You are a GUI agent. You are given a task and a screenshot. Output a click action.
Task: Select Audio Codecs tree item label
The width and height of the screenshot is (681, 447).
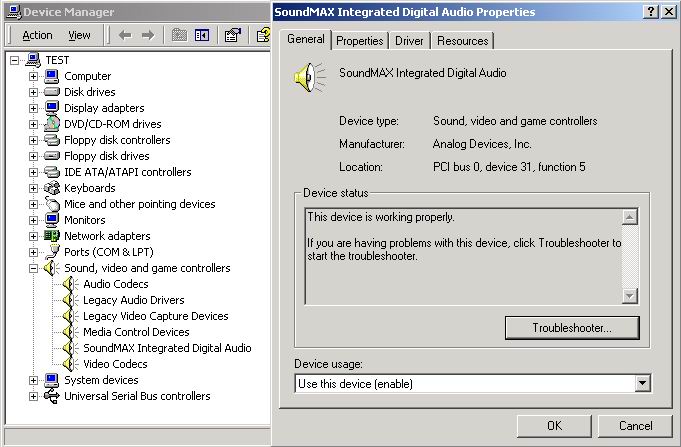pos(116,284)
